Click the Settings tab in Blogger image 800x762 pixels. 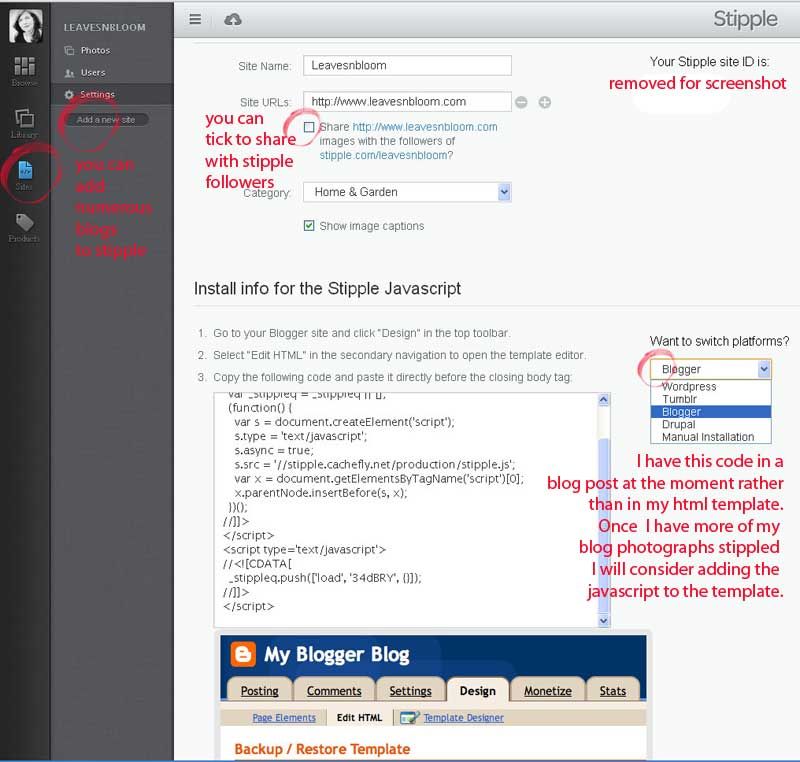click(410, 691)
